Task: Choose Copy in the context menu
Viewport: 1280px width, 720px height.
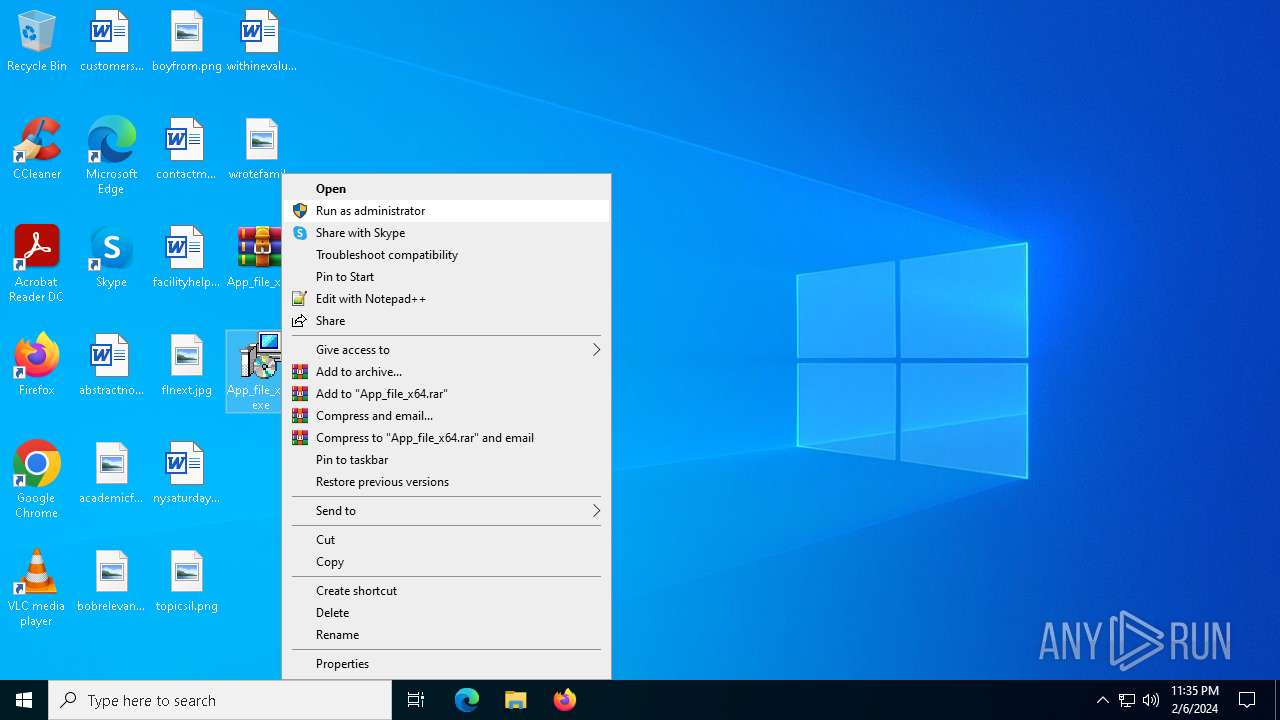Action: pyautogui.click(x=445, y=562)
